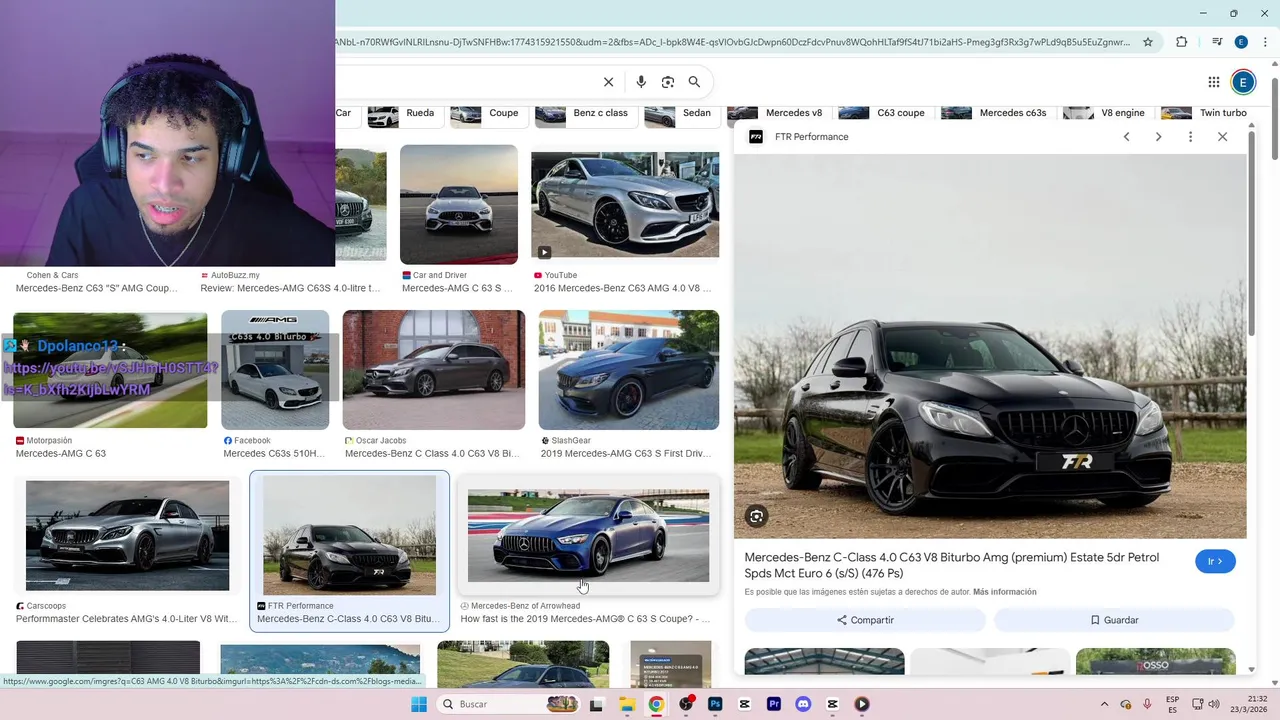The height and width of the screenshot is (720, 1280).
Task: Share the image via Compartir
Action: 865,620
